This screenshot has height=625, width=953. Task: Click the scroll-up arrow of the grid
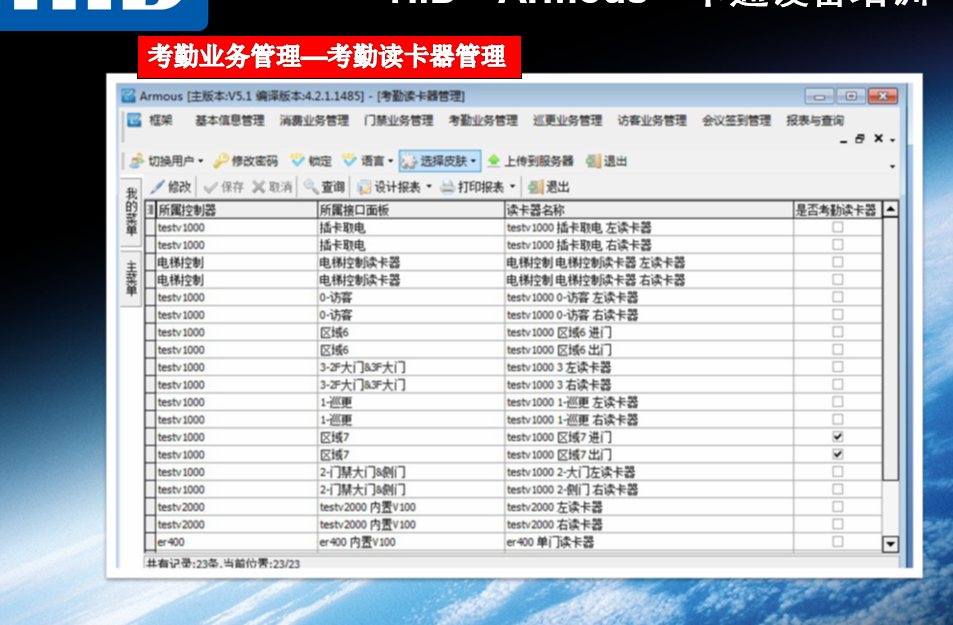(x=890, y=209)
